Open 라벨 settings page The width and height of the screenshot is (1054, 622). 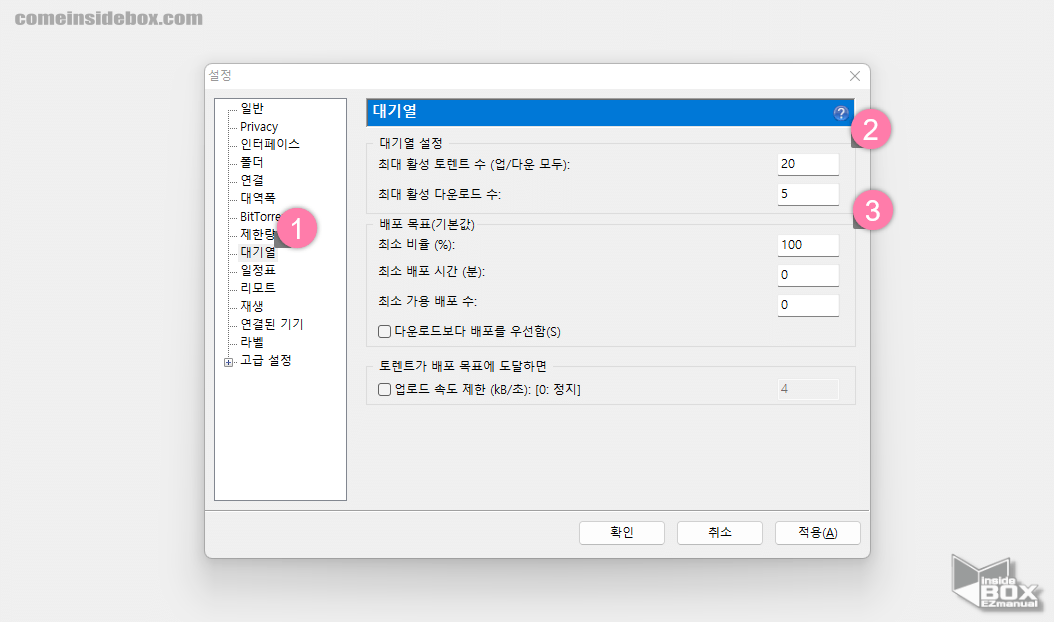[x=252, y=342]
